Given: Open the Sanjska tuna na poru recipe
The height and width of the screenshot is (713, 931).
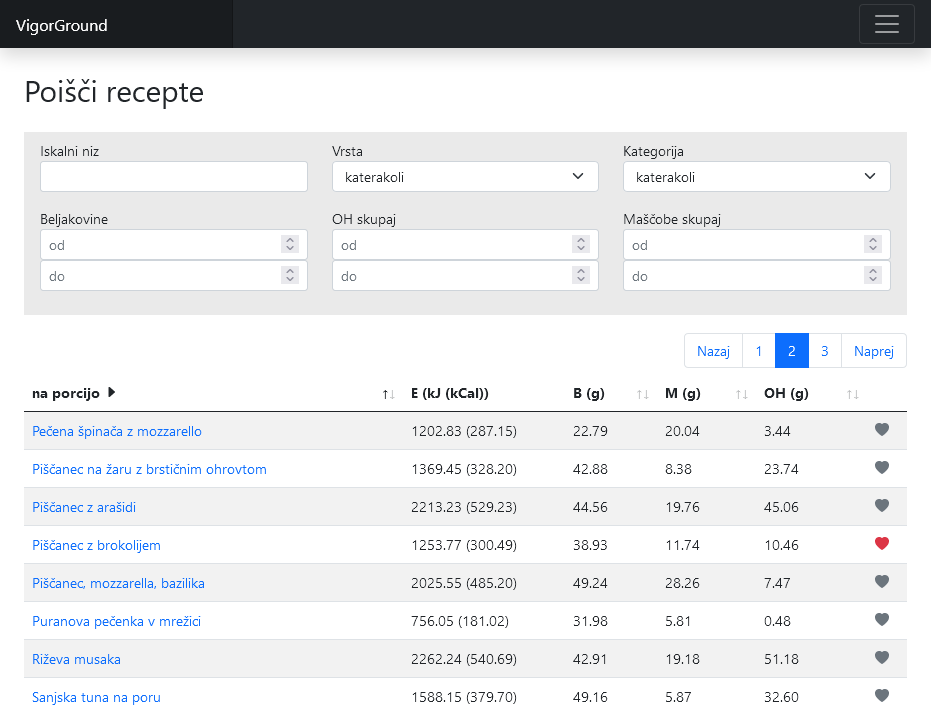Looking at the screenshot, I should coord(96,697).
